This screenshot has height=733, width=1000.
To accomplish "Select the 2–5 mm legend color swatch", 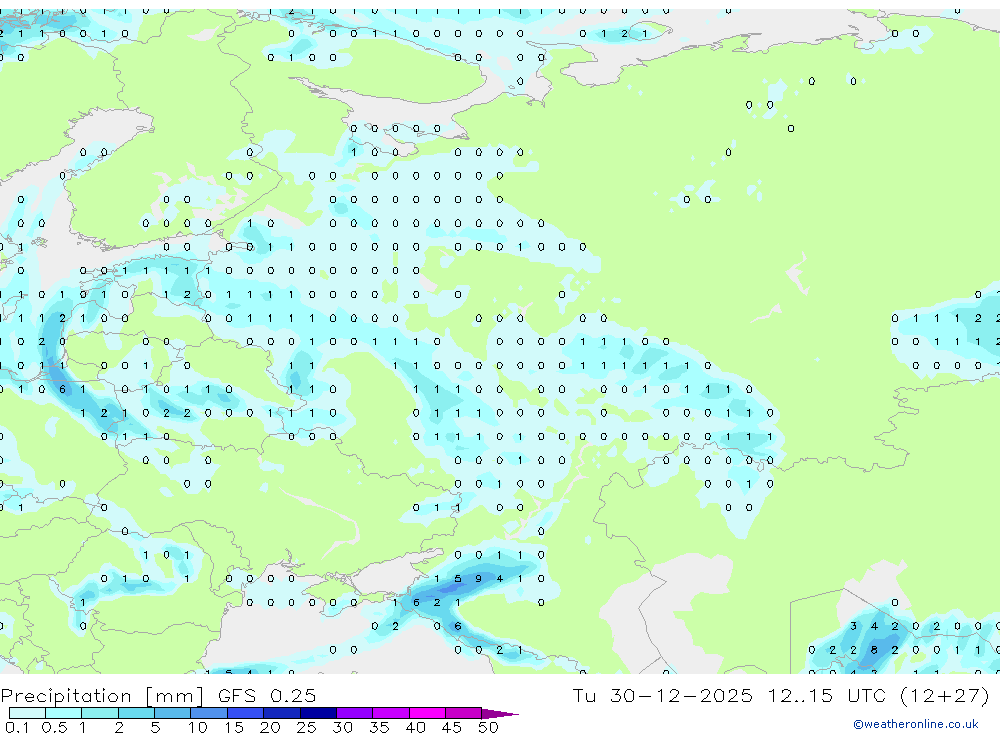I will 136,713.
